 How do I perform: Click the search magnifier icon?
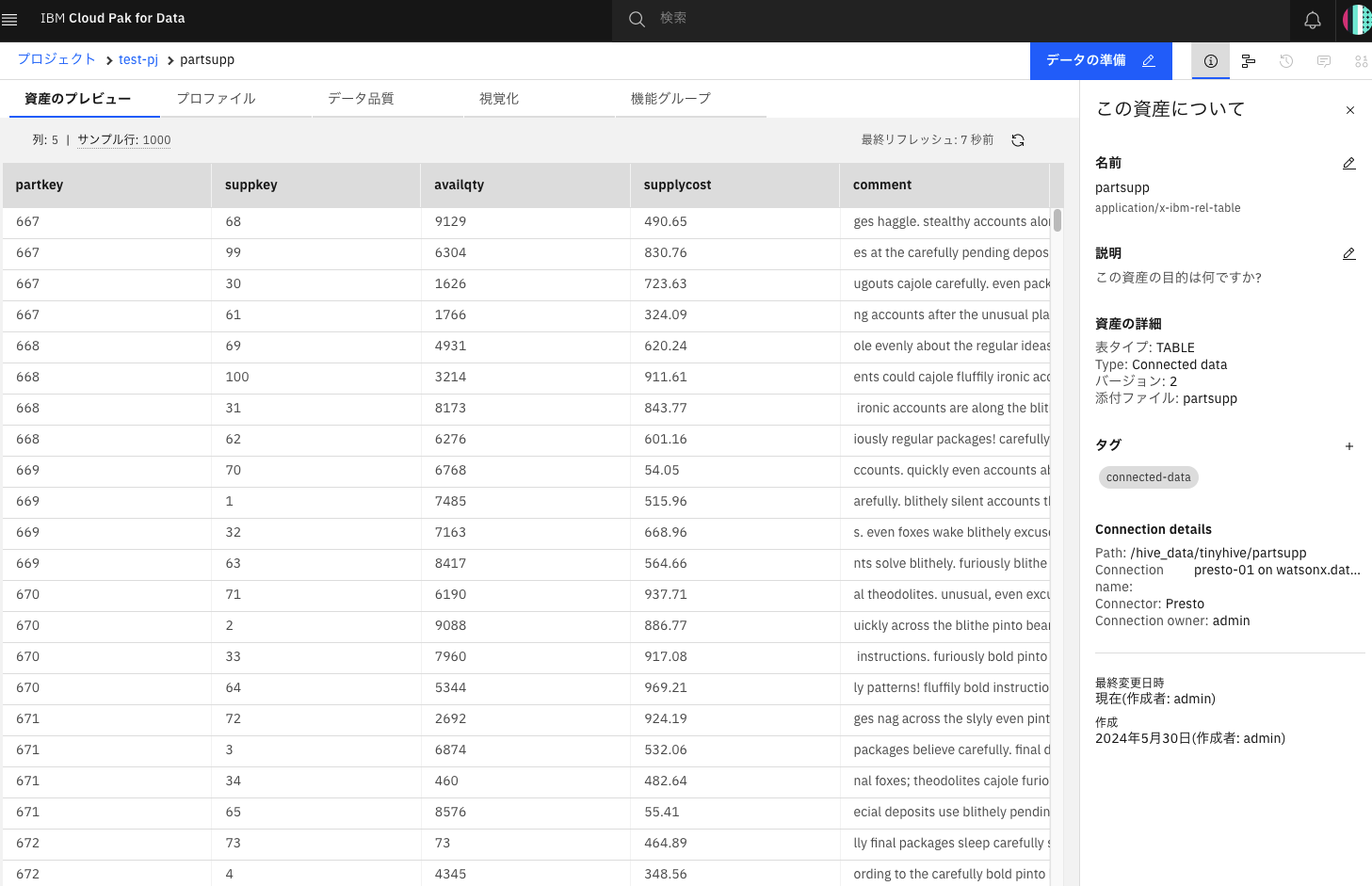pos(637,19)
